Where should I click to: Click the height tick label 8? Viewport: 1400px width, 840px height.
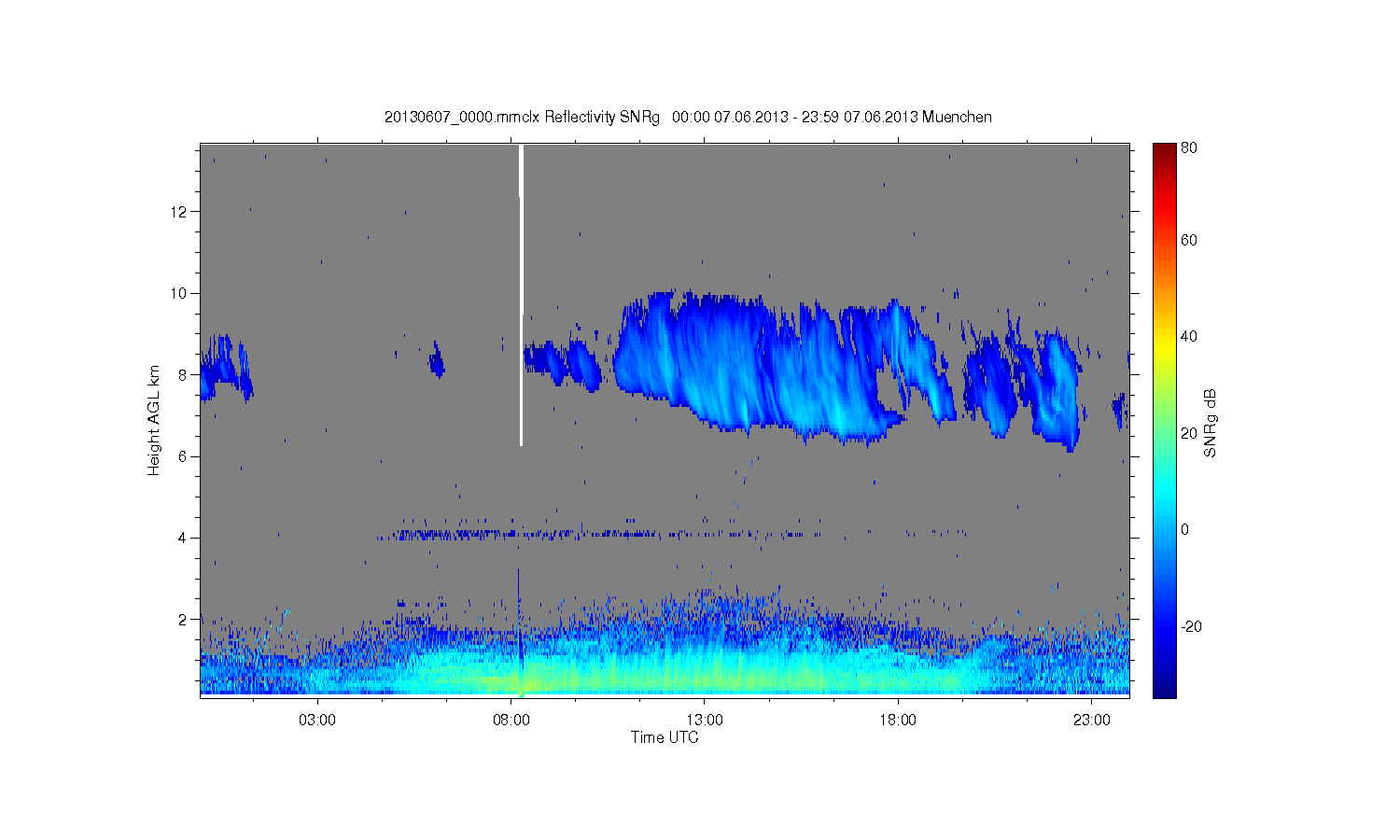pos(184,374)
